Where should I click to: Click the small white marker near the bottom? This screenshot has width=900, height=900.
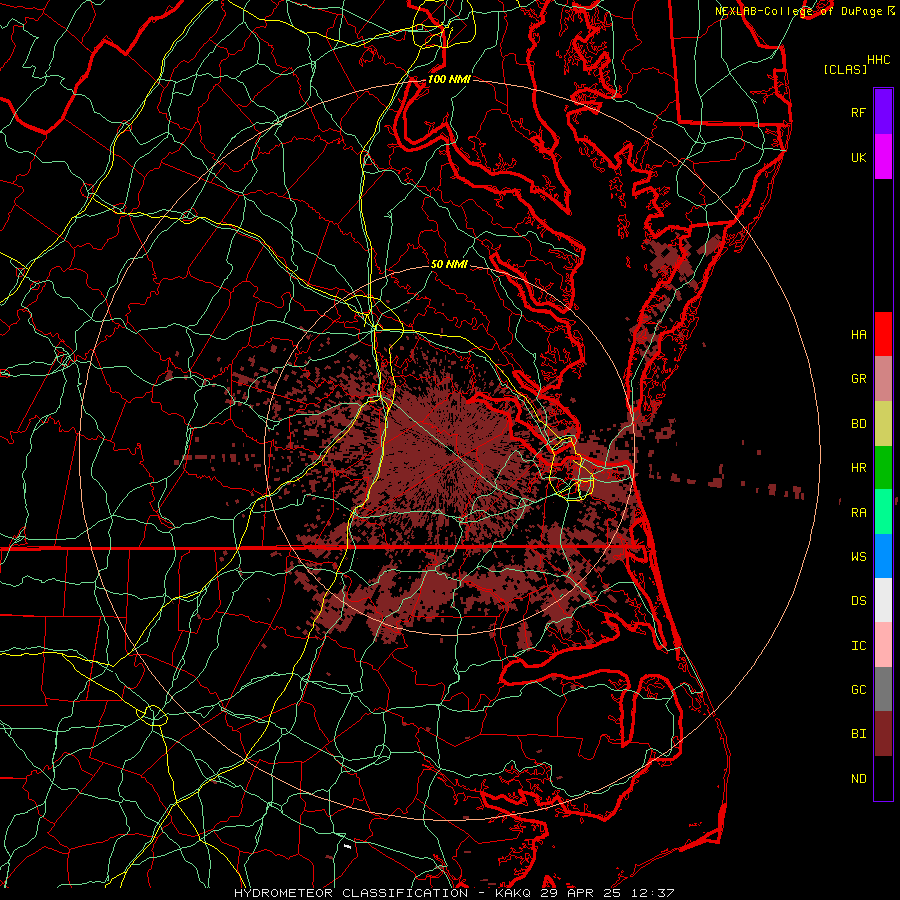[x=347, y=845]
